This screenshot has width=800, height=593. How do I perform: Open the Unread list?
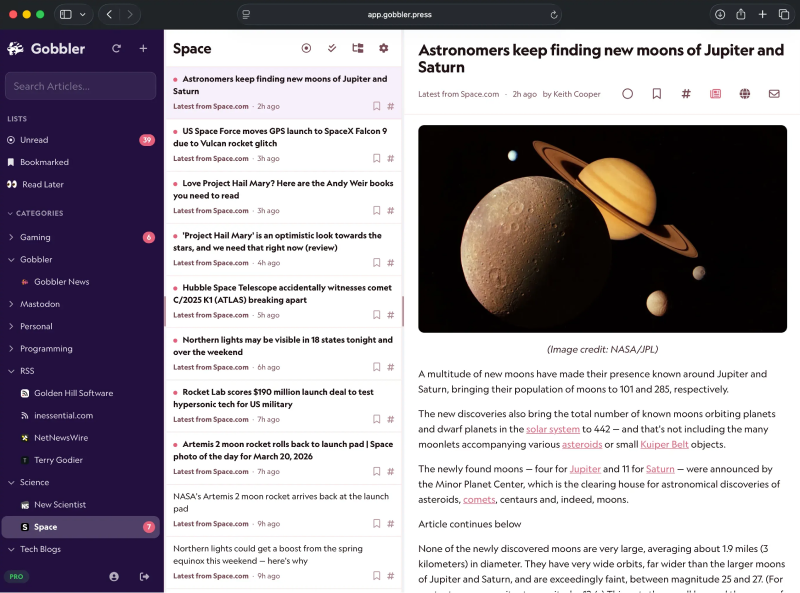click(x=81, y=140)
